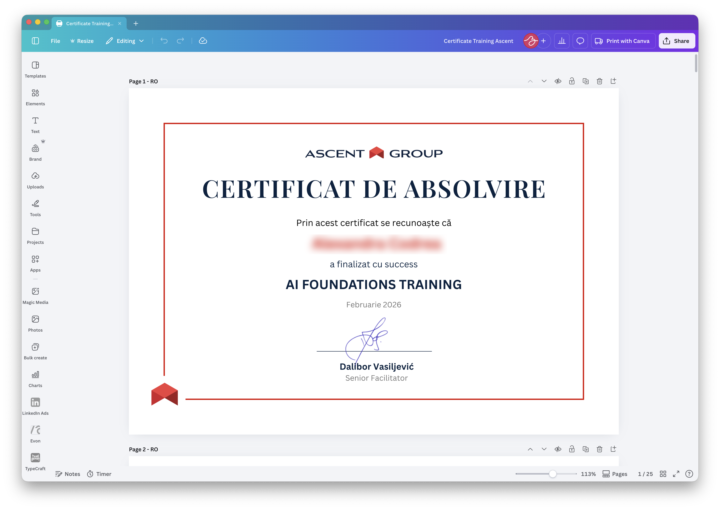720x510 pixels.
Task: Select the Ascent Group logo on certificate
Action: pos(374,153)
